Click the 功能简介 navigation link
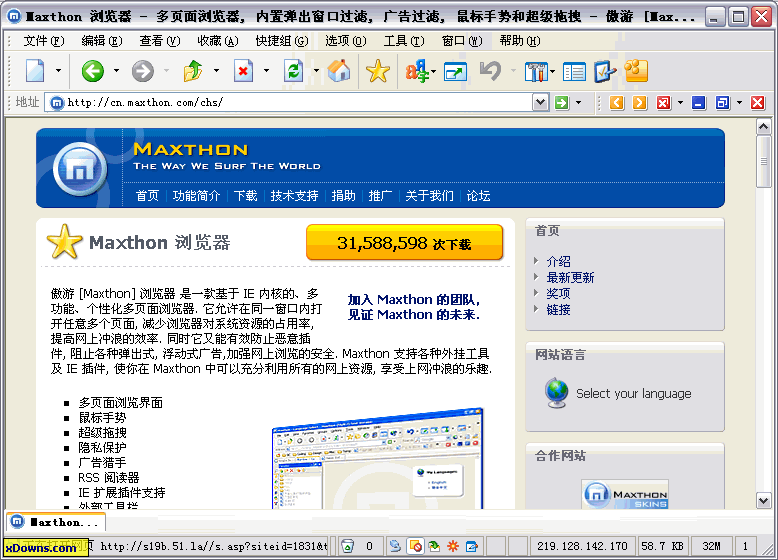 click(x=196, y=195)
